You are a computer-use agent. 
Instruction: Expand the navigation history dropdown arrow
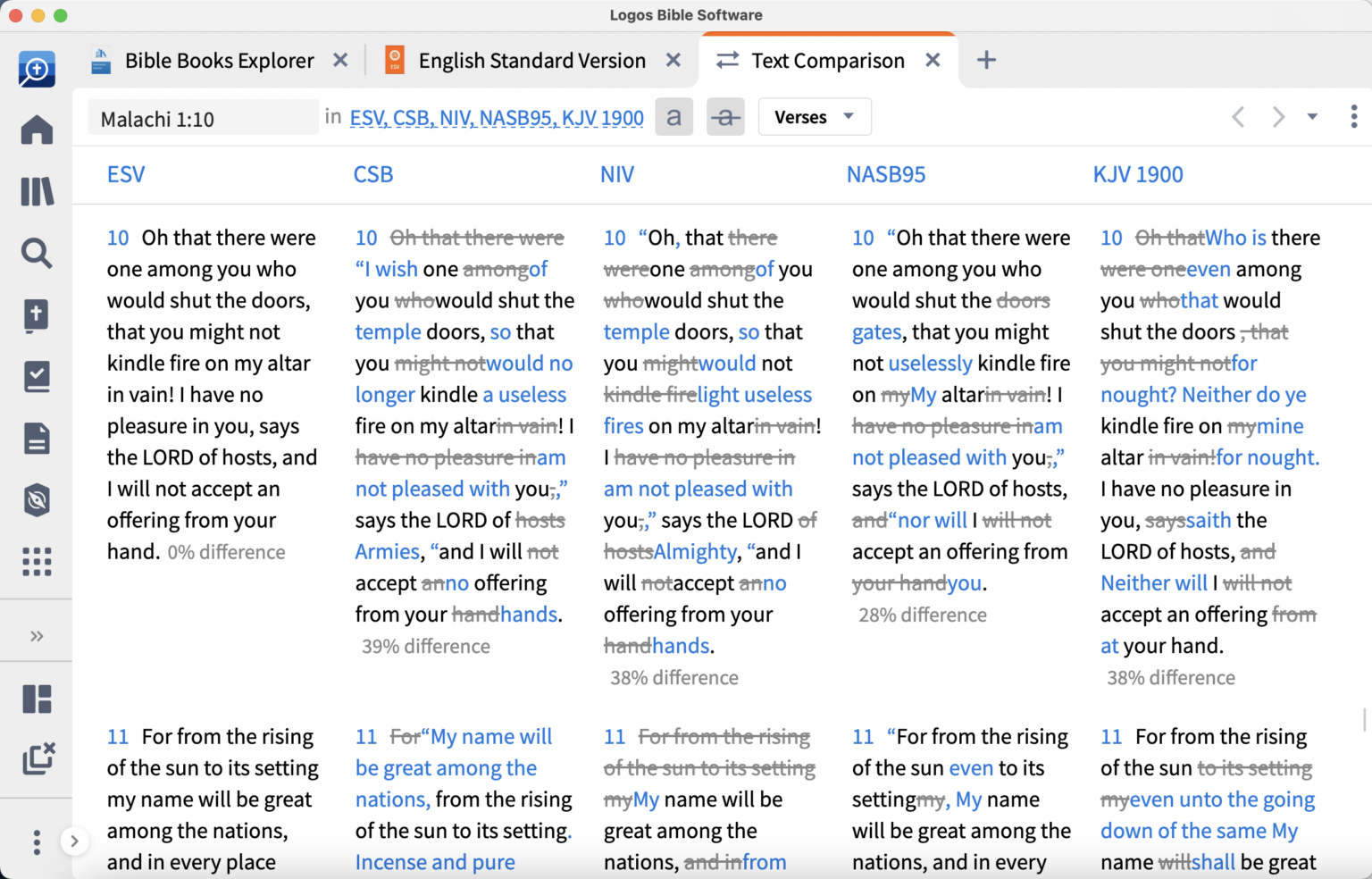(x=1312, y=117)
